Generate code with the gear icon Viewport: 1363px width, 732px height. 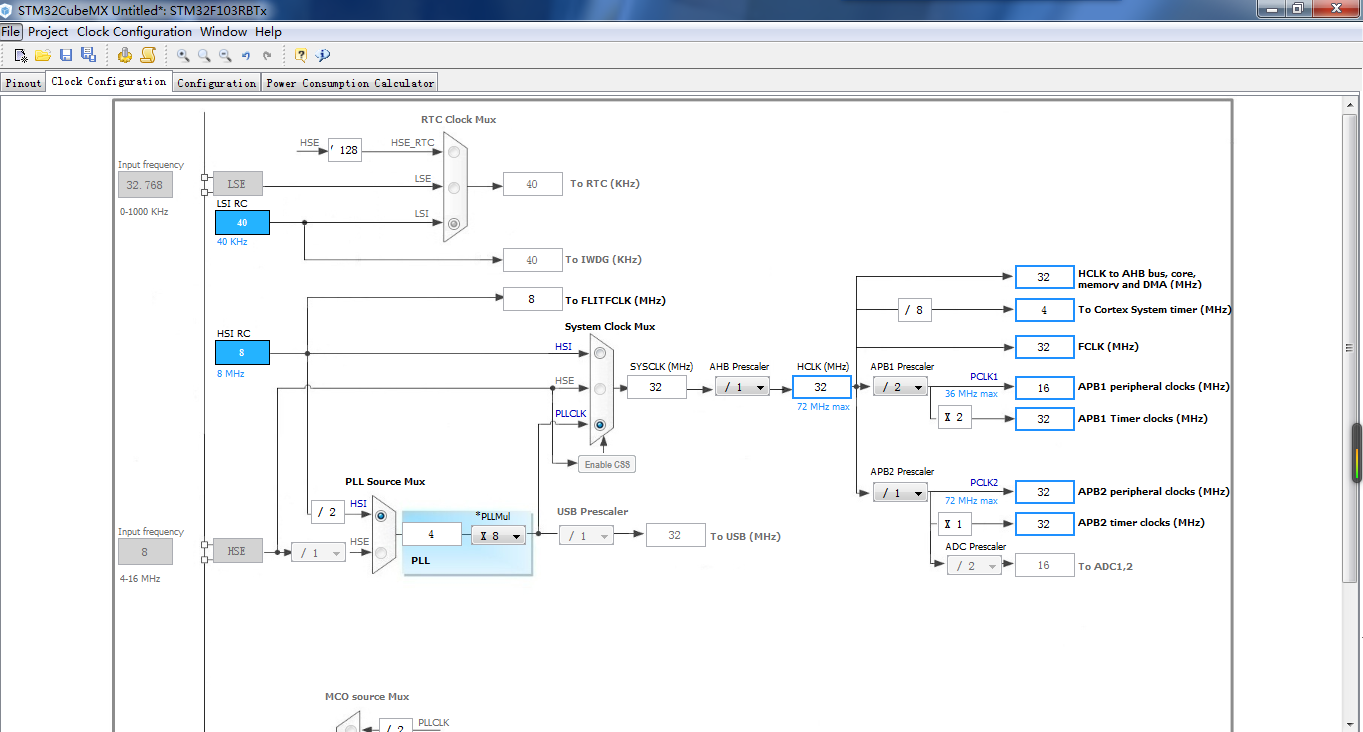125,55
